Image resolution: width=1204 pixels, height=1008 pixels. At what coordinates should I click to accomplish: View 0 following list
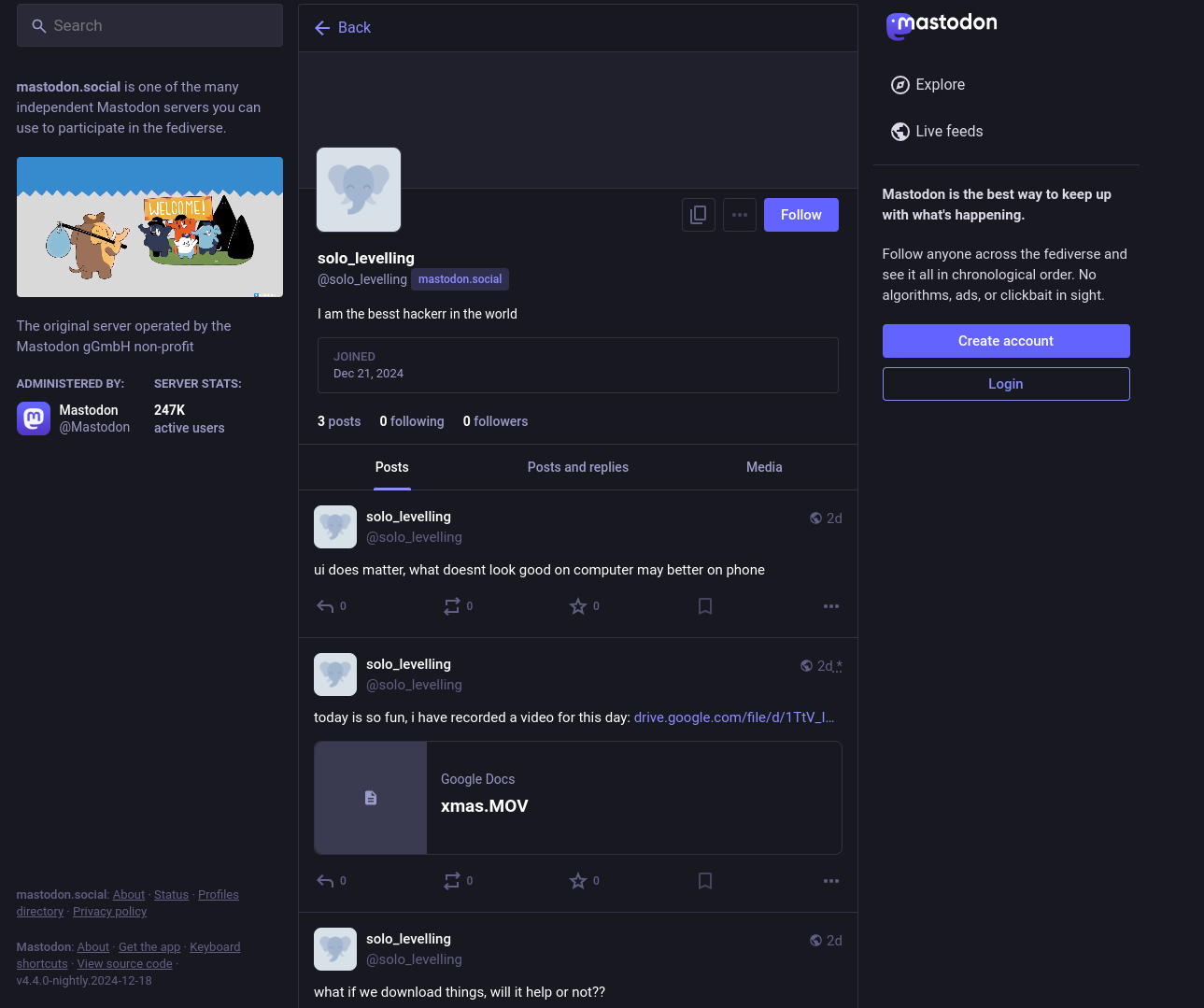pos(412,421)
